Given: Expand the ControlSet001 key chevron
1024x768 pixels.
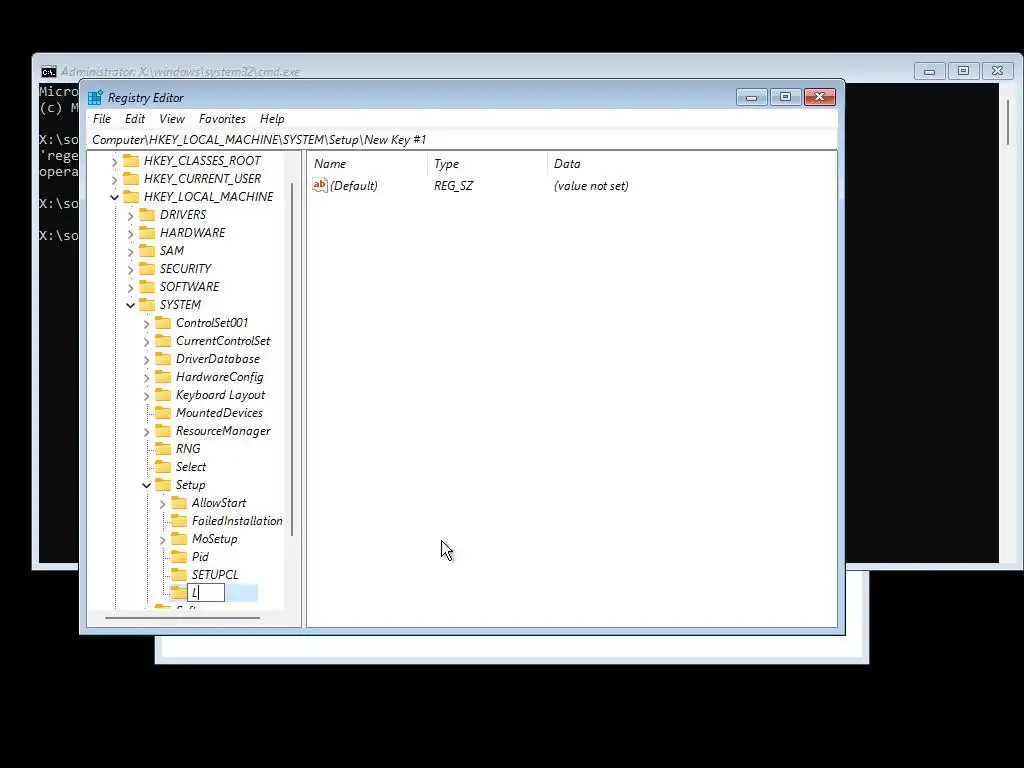Looking at the screenshot, I should (x=146, y=323).
